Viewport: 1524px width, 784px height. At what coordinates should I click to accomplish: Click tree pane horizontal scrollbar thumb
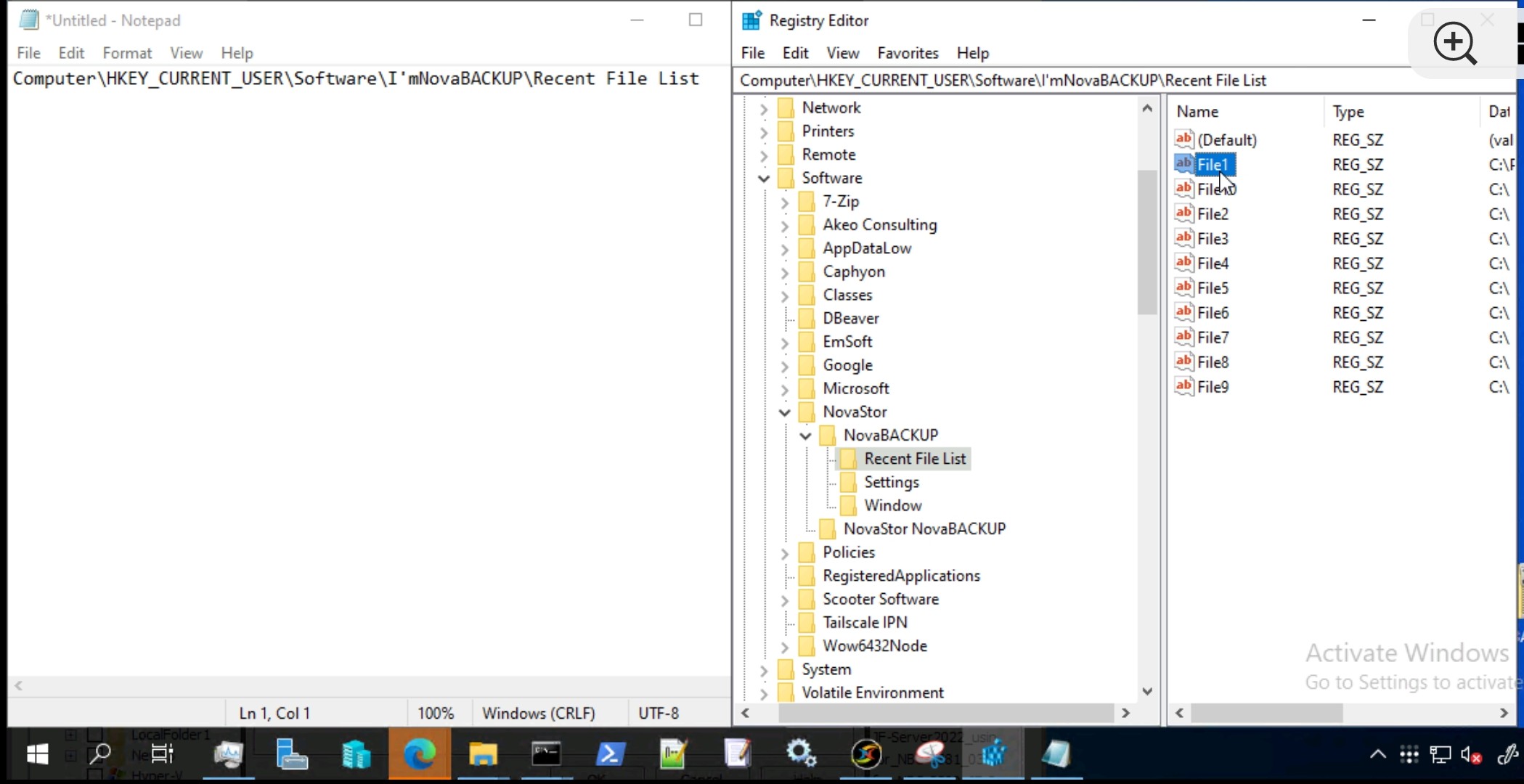point(945,714)
